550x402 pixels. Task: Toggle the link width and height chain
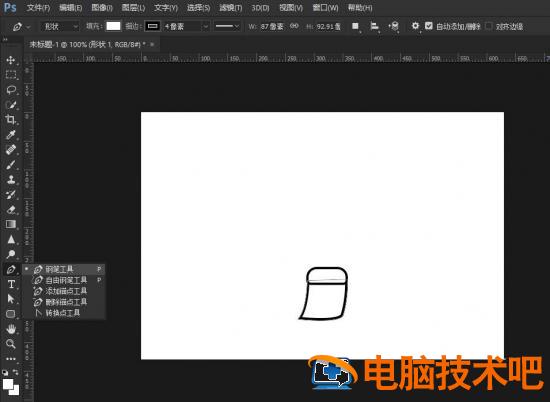pos(294,26)
